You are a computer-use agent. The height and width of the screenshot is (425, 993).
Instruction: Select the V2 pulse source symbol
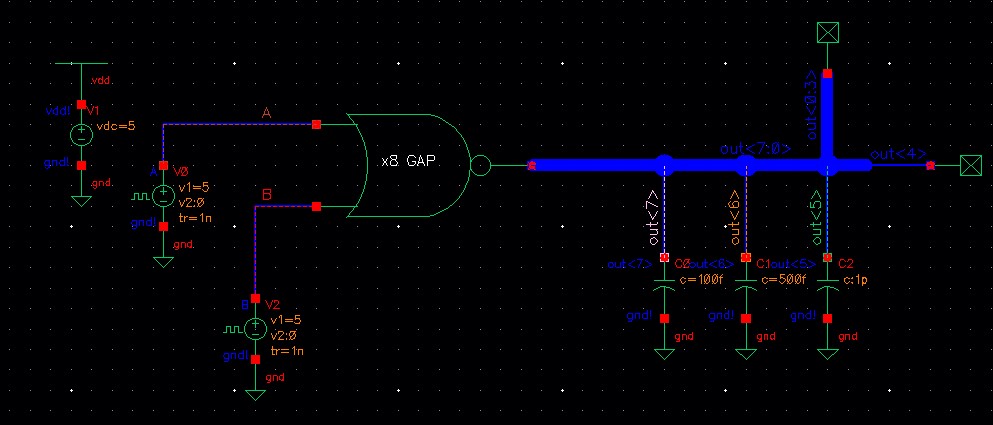pyautogui.click(x=255, y=329)
